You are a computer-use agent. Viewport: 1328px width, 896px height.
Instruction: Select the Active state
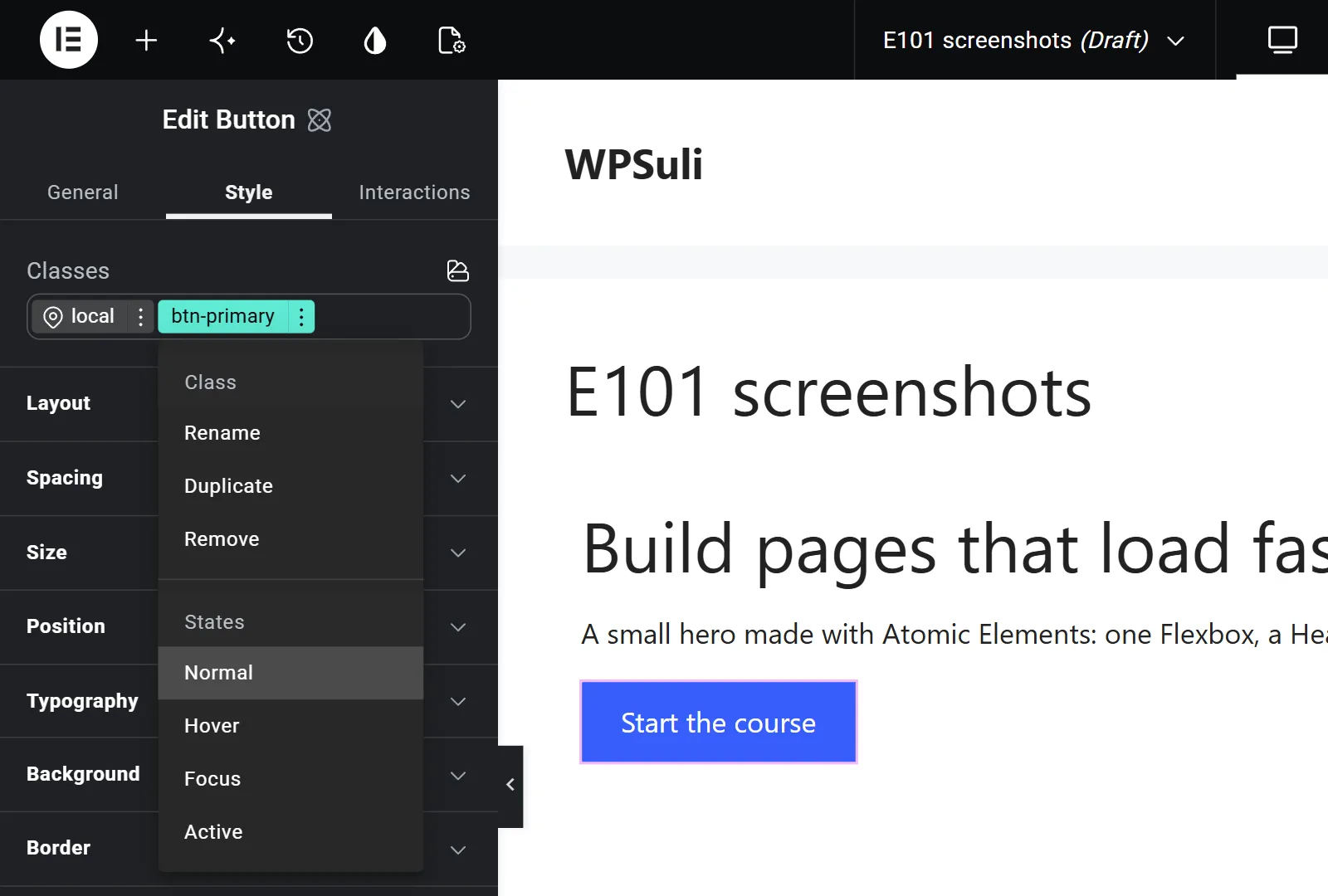click(x=290, y=832)
